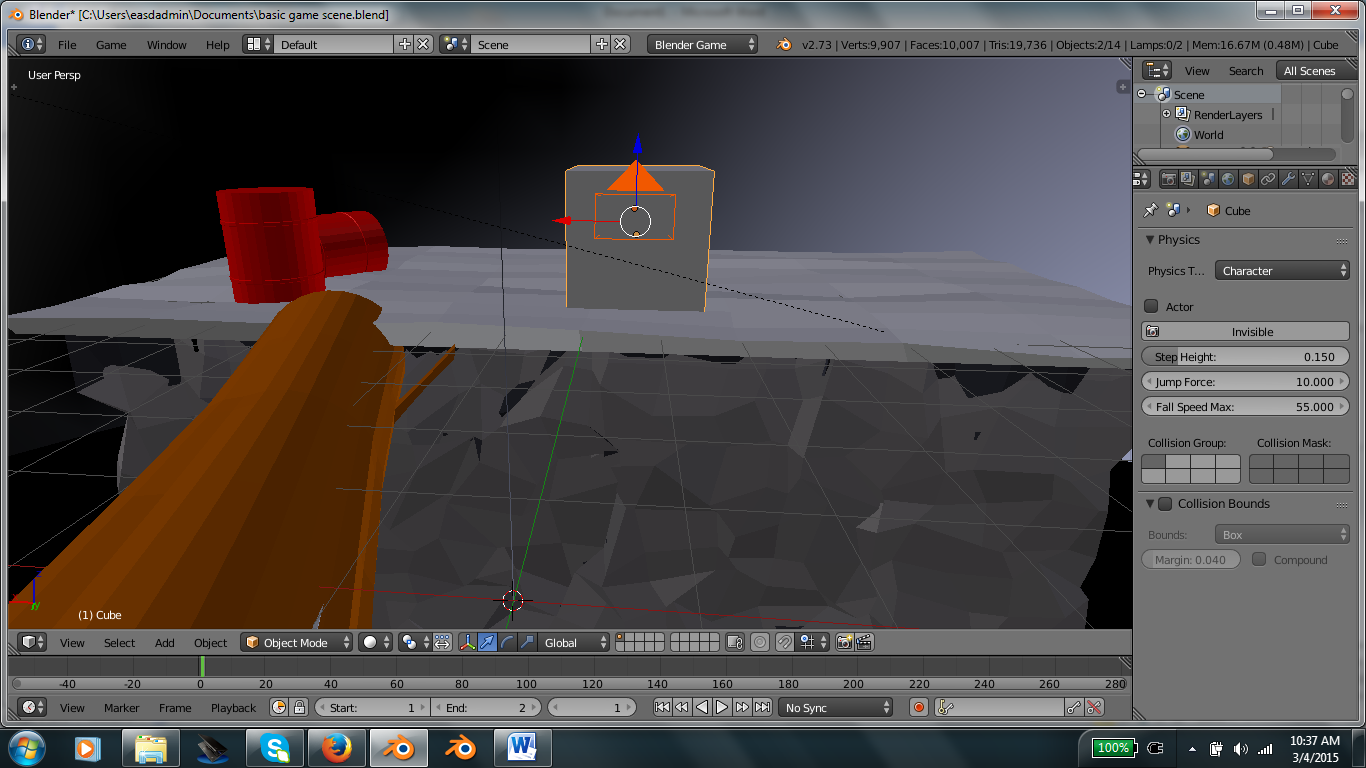The height and width of the screenshot is (768, 1366).
Task: Open the Object properties tab cube icon
Action: (1248, 179)
